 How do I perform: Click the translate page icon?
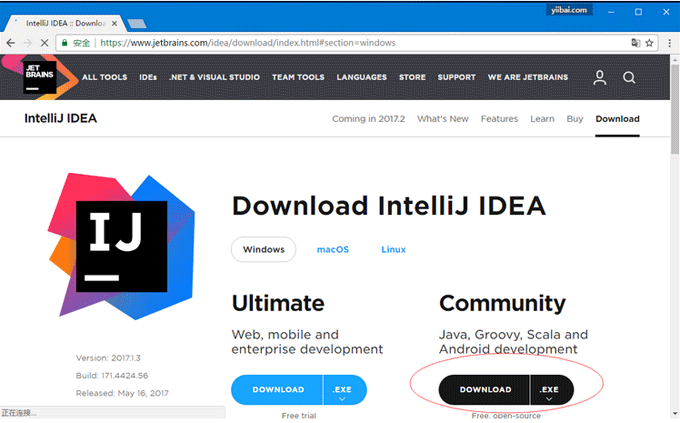(x=634, y=43)
